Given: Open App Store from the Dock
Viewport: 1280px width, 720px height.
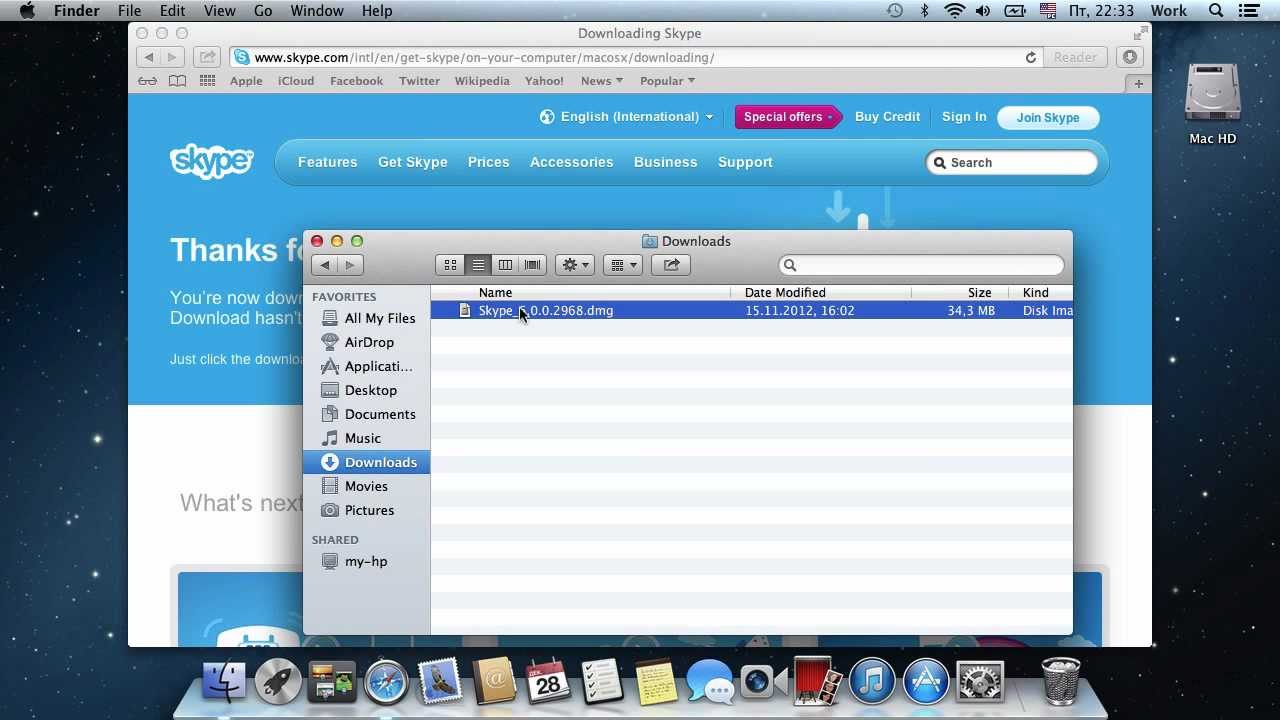Looking at the screenshot, I should [926, 682].
